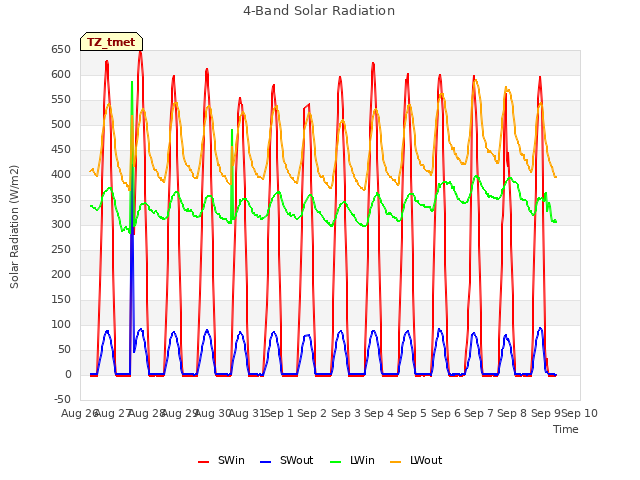Click the 400 y-axis tick label
Viewport: 640px width, 480px height.
(61, 175)
